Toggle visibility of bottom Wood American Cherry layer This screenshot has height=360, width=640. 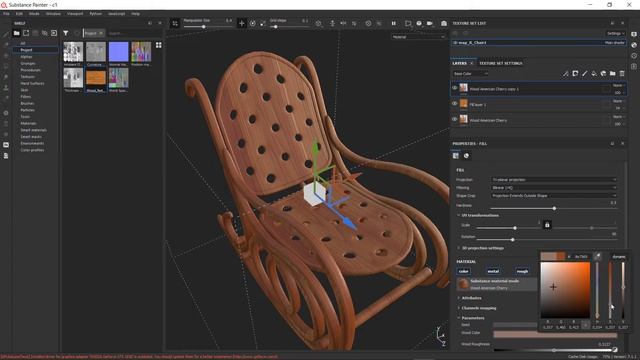click(454, 119)
